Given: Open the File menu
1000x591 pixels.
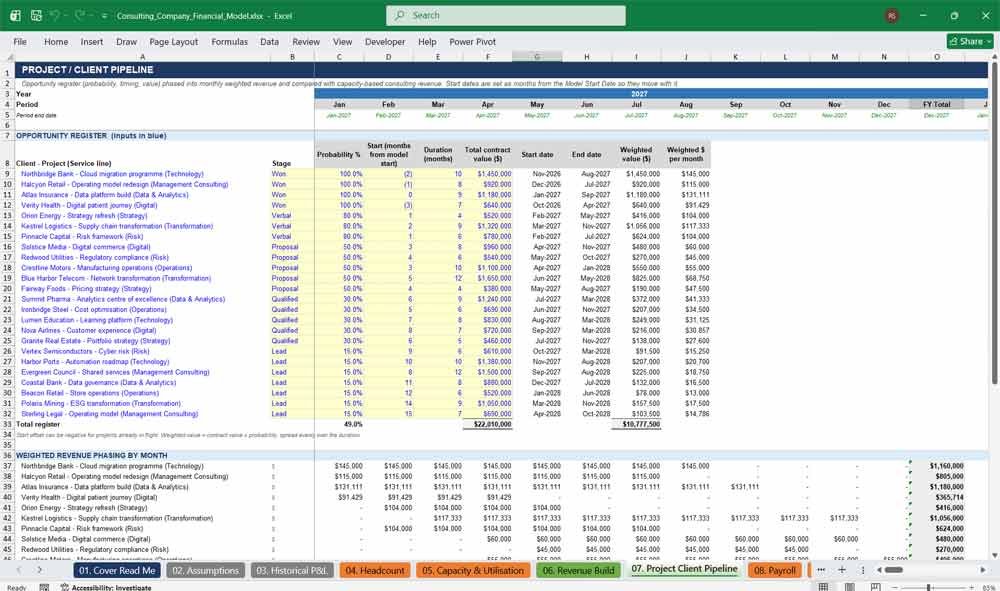Looking at the screenshot, I should pyautogui.click(x=20, y=41).
